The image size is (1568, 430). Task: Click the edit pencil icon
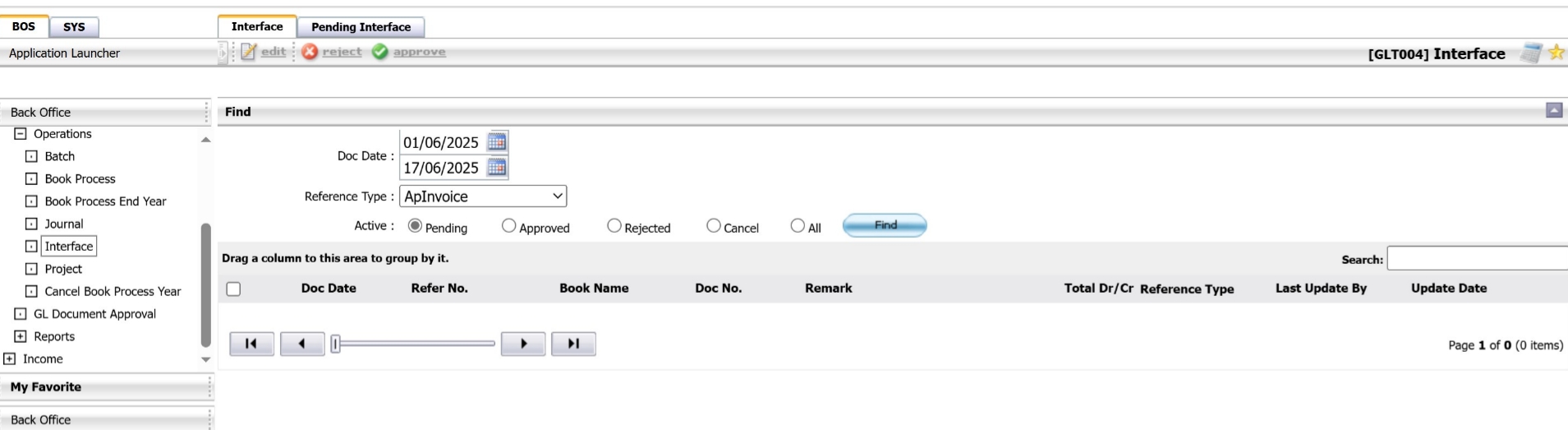point(248,52)
